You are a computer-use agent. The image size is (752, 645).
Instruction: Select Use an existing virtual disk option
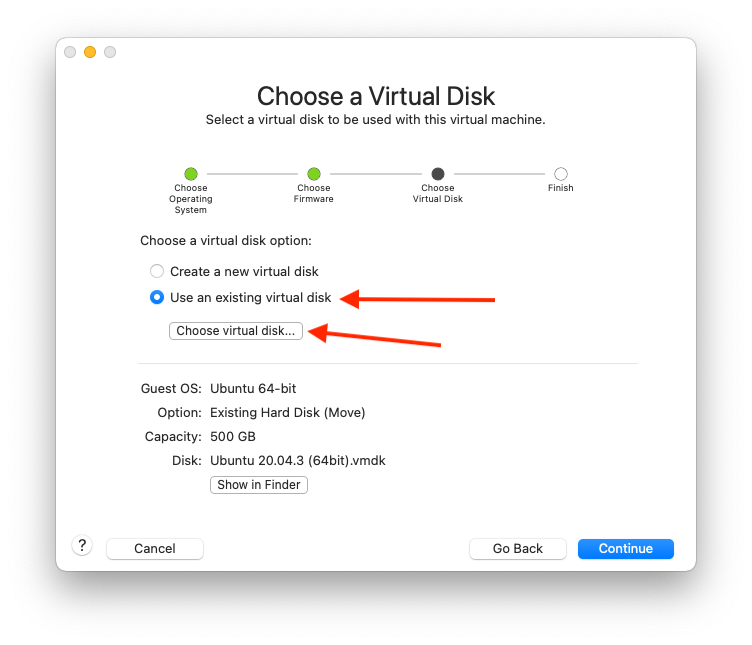157,297
